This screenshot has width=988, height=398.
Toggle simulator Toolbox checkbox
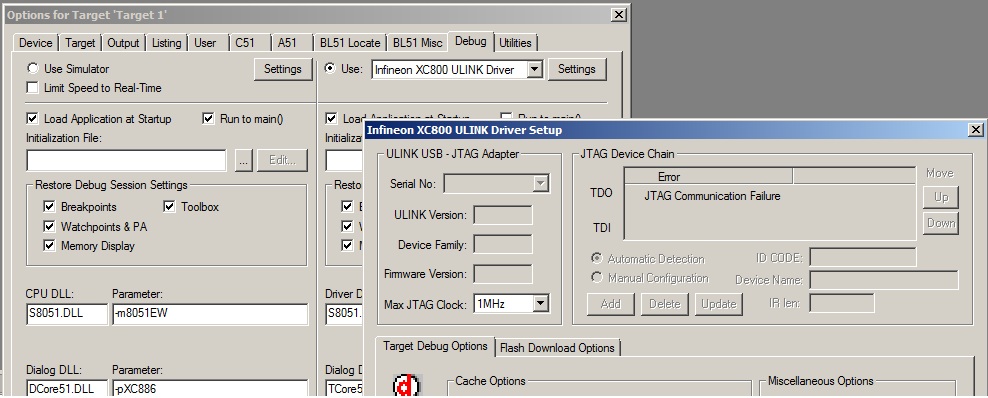[x=169, y=207]
